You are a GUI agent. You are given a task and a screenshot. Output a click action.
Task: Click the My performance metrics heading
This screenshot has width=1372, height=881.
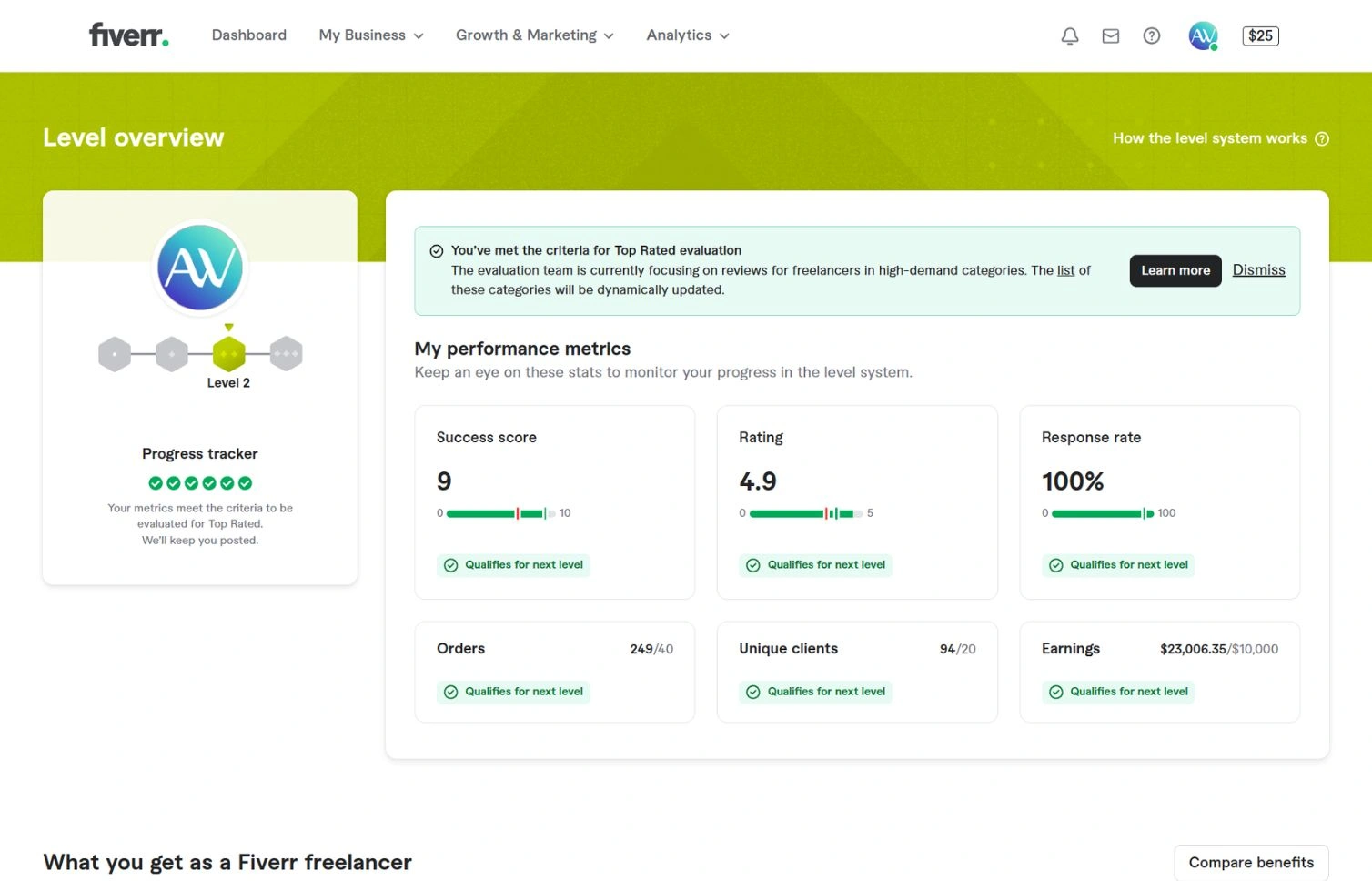click(x=522, y=349)
